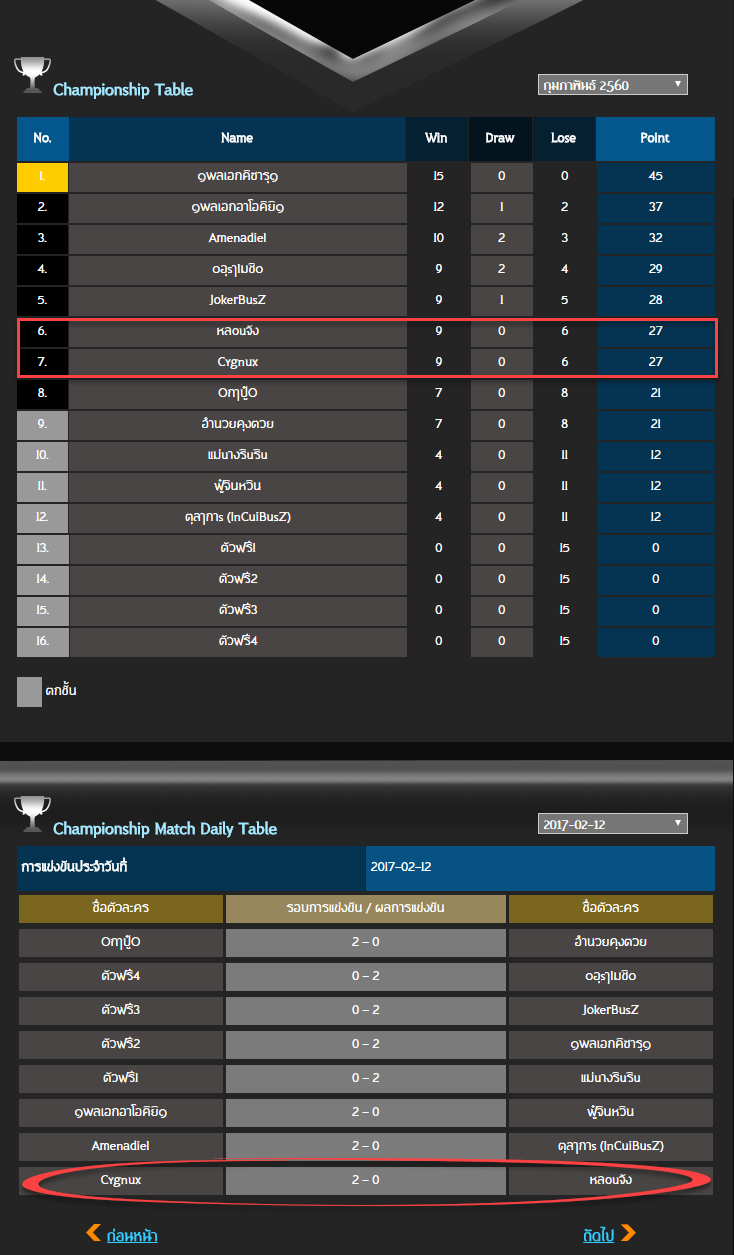The width and height of the screenshot is (734, 1255).
Task: Open the date dropdown showing 2017-02-12
Action: [613, 824]
